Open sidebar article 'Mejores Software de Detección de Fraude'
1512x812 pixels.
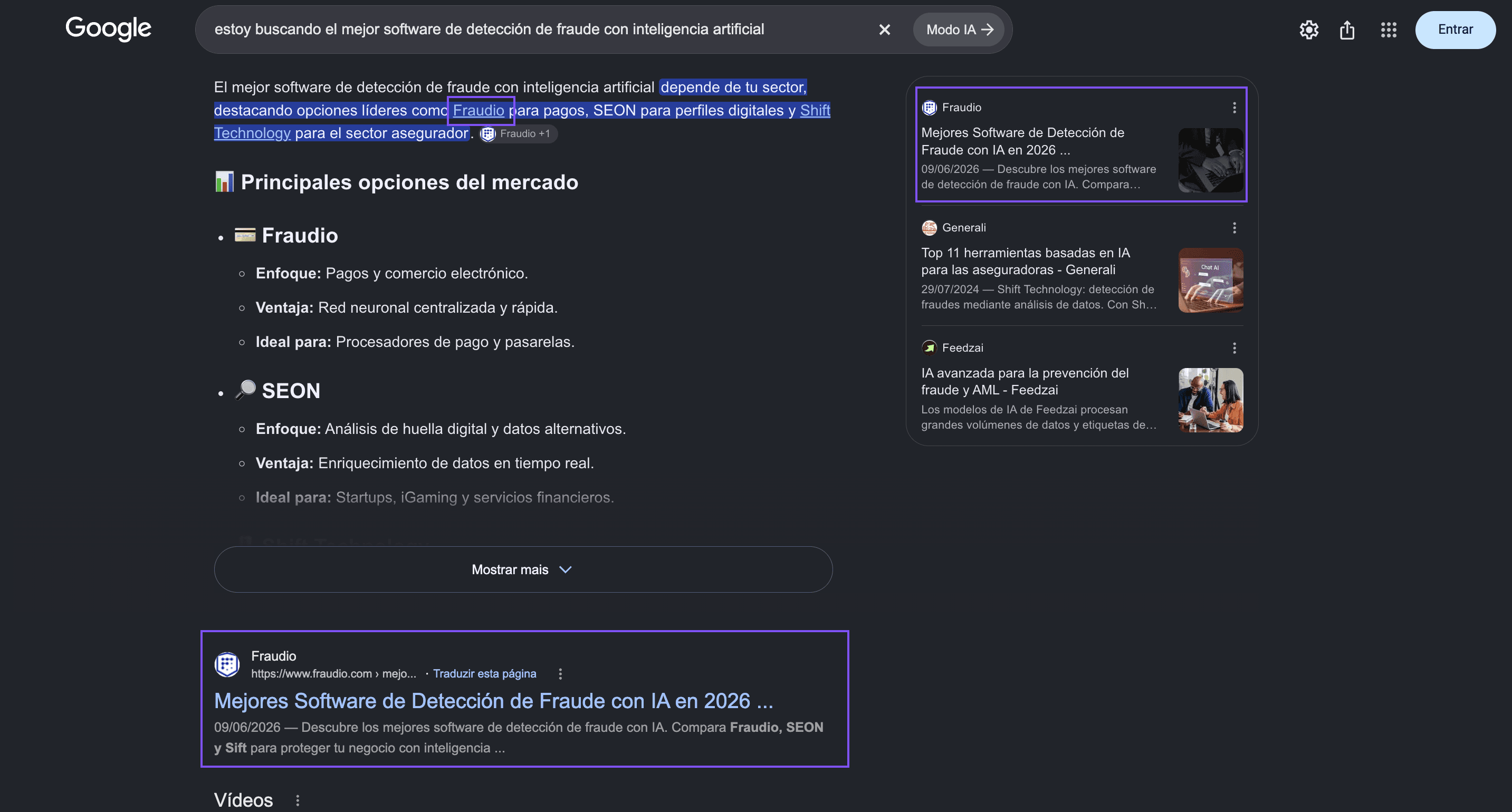[1022, 141]
